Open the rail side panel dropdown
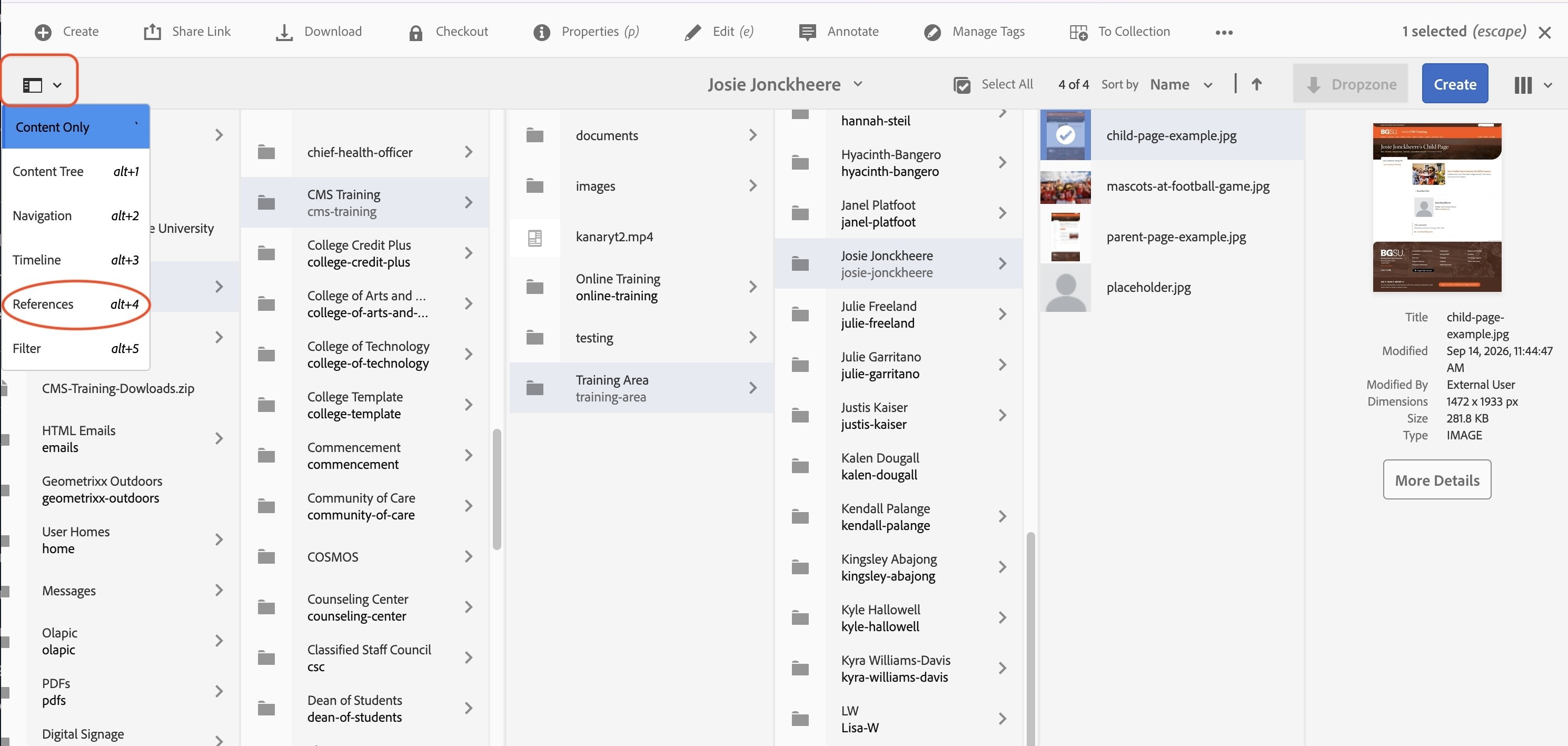Screen dimensions: 1568x746 (42, 85)
